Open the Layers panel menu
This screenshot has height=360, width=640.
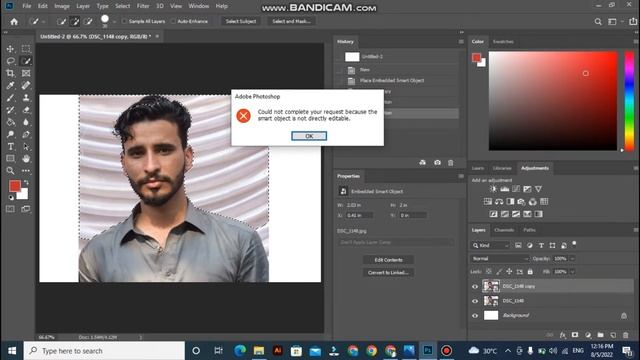point(636,230)
